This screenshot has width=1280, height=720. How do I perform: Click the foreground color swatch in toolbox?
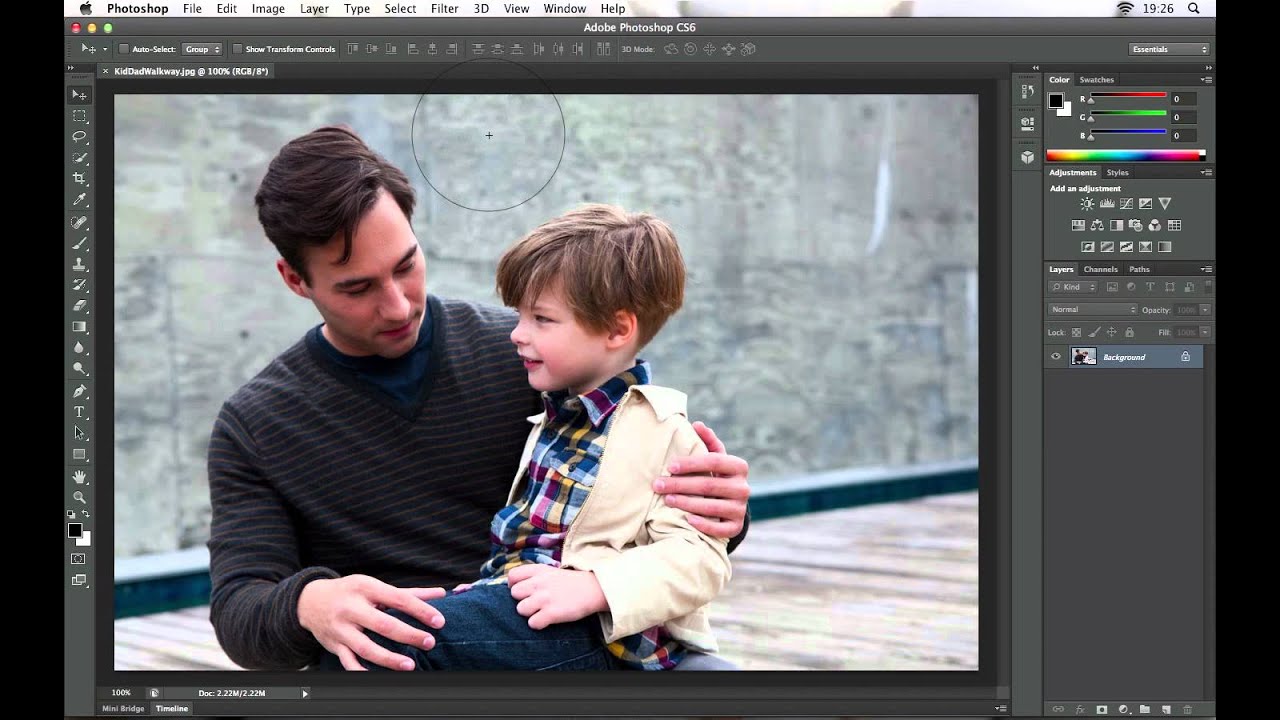(x=75, y=530)
